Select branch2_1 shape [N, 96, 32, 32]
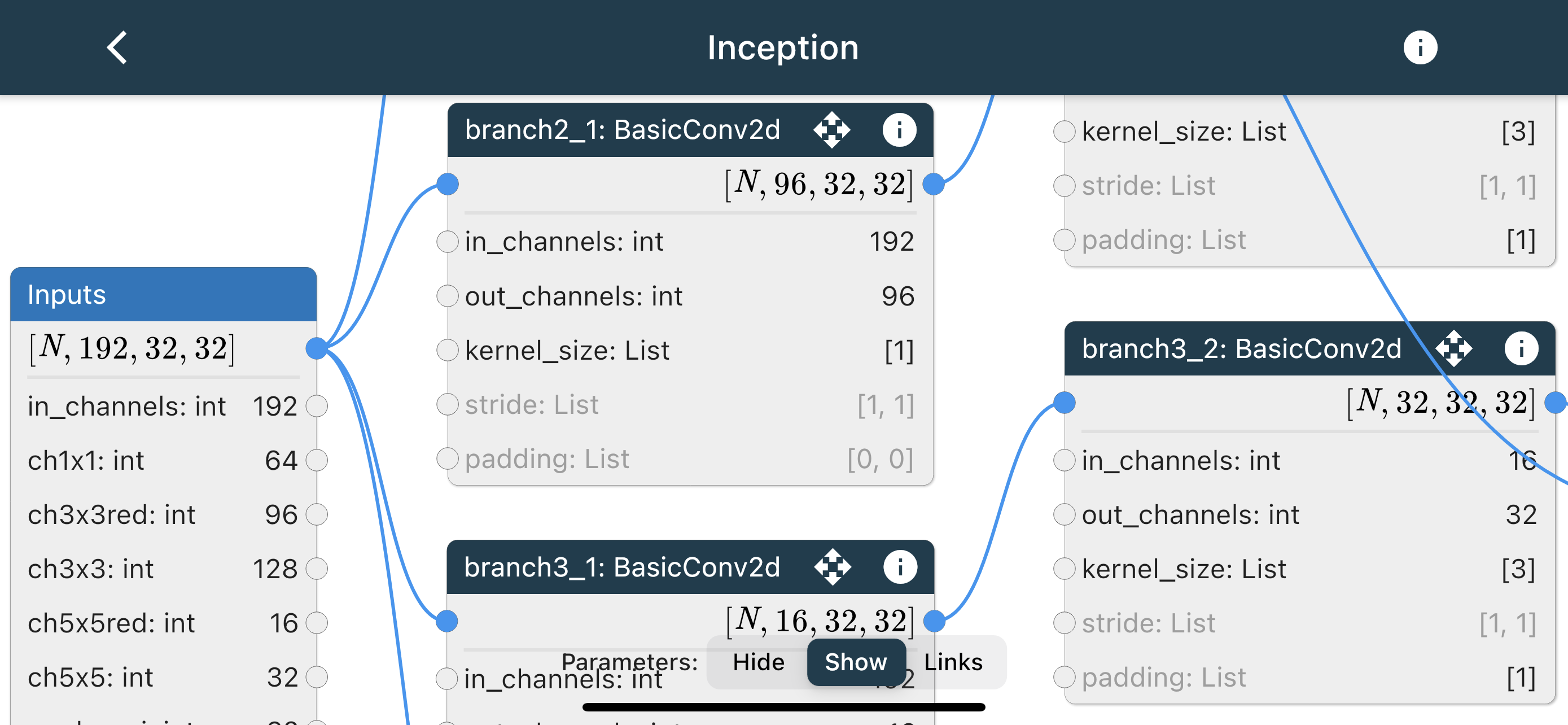The height and width of the screenshot is (725, 1568). 820,184
